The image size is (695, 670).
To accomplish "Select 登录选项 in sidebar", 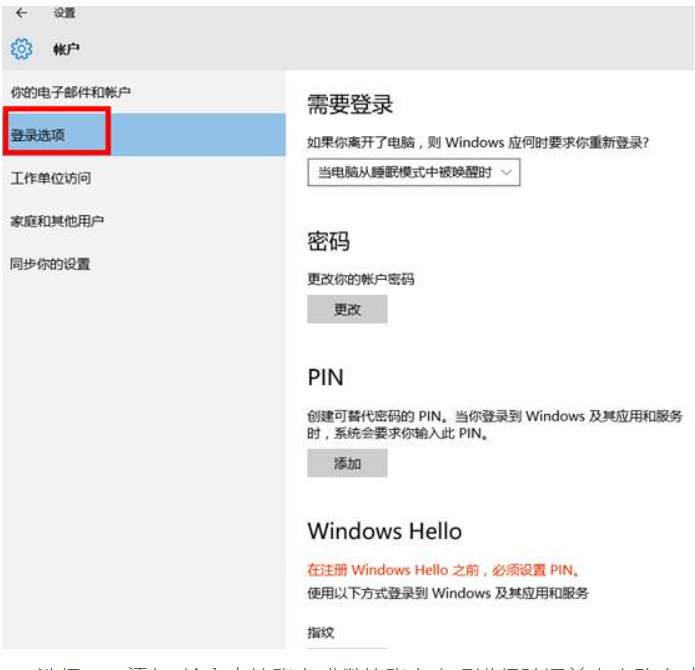I will (144, 135).
